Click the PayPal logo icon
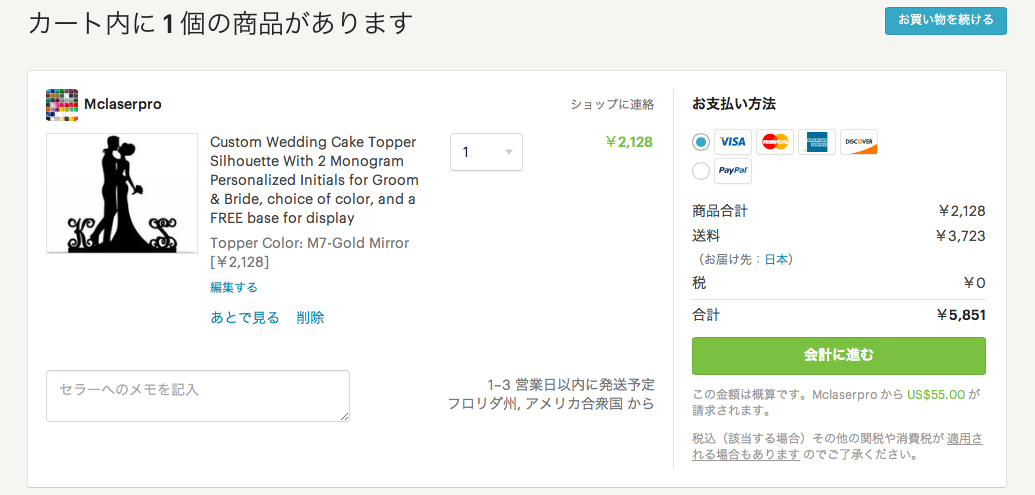The height and width of the screenshot is (495, 1035). pyautogui.click(x=733, y=171)
